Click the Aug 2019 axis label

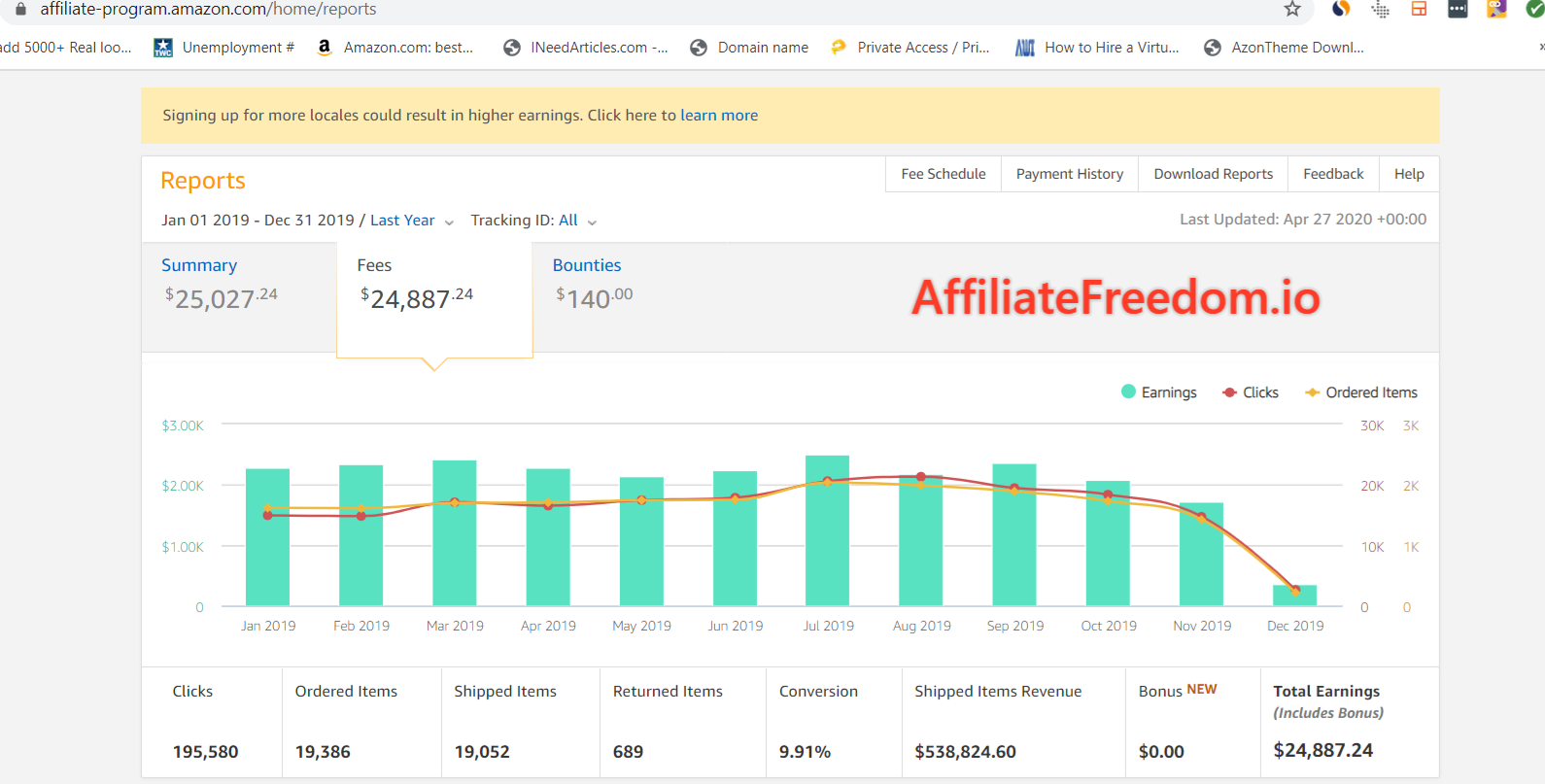point(922,626)
